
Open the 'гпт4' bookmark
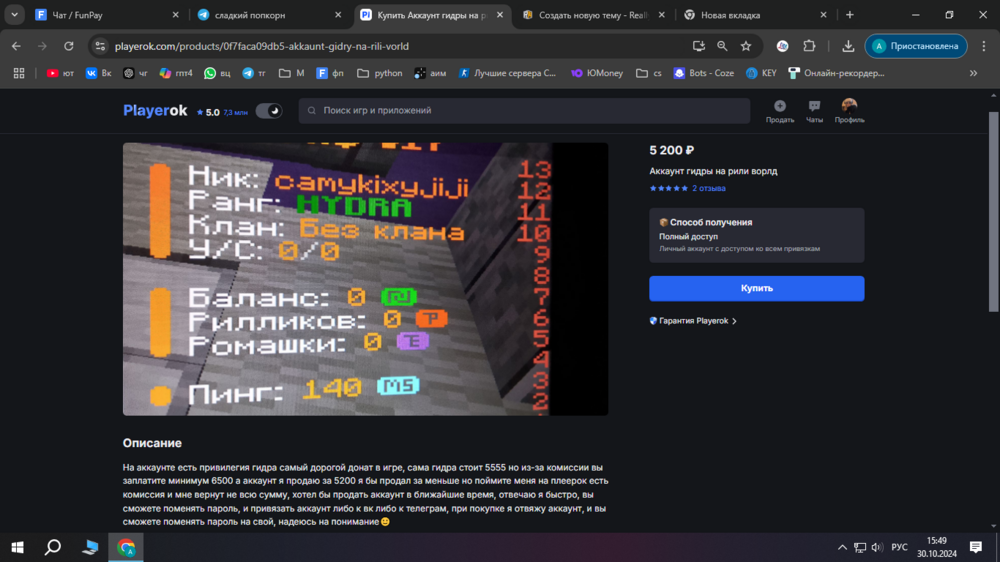coord(176,73)
